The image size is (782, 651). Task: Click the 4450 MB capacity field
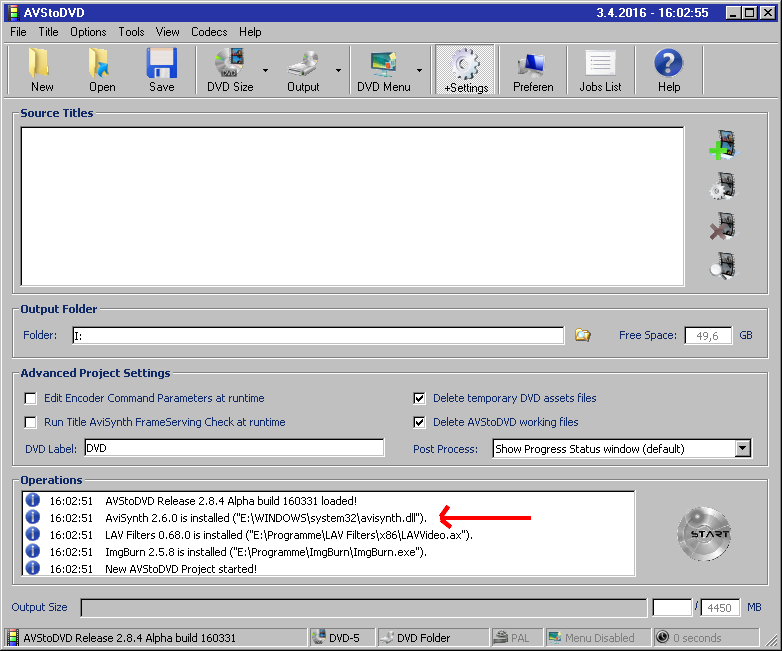click(x=720, y=608)
